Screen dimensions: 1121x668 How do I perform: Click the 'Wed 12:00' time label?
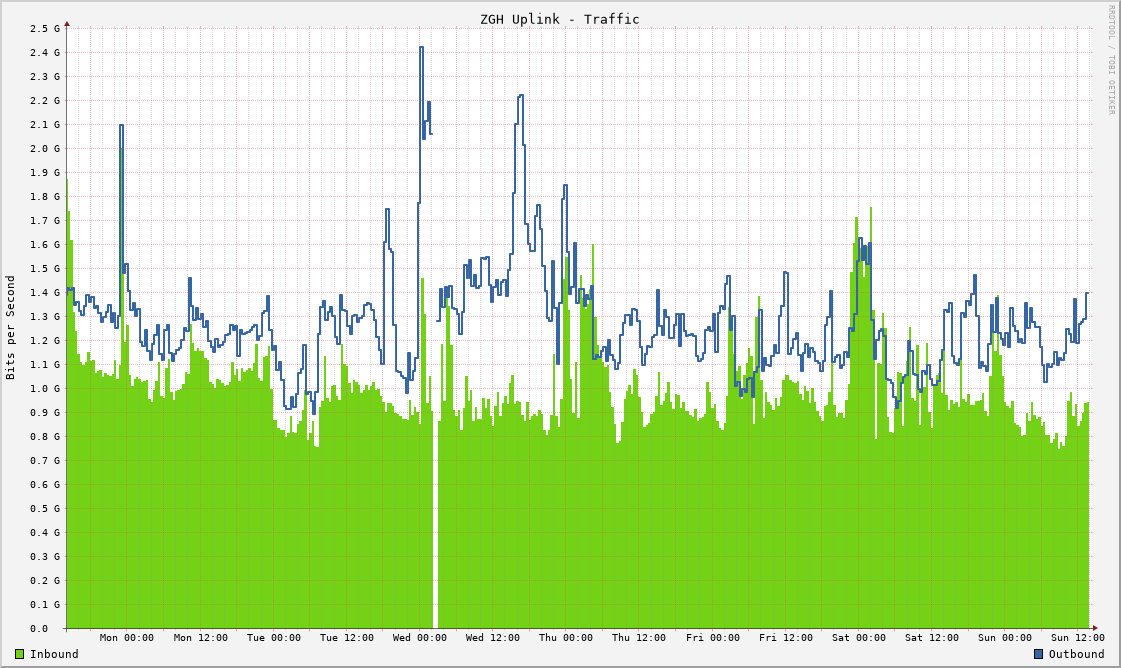click(x=493, y=637)
